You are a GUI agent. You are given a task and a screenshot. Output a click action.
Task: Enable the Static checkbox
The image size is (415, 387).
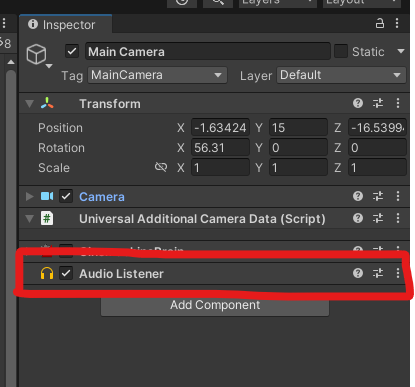pos(341,51)
